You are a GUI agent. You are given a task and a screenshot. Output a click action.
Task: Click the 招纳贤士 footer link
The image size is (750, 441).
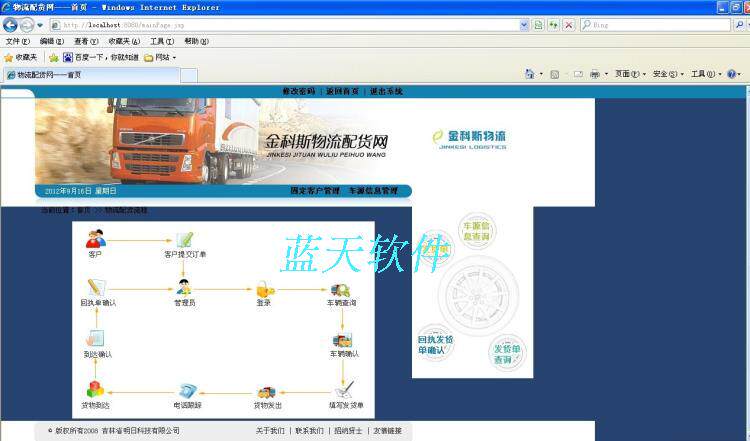point(348,431)
